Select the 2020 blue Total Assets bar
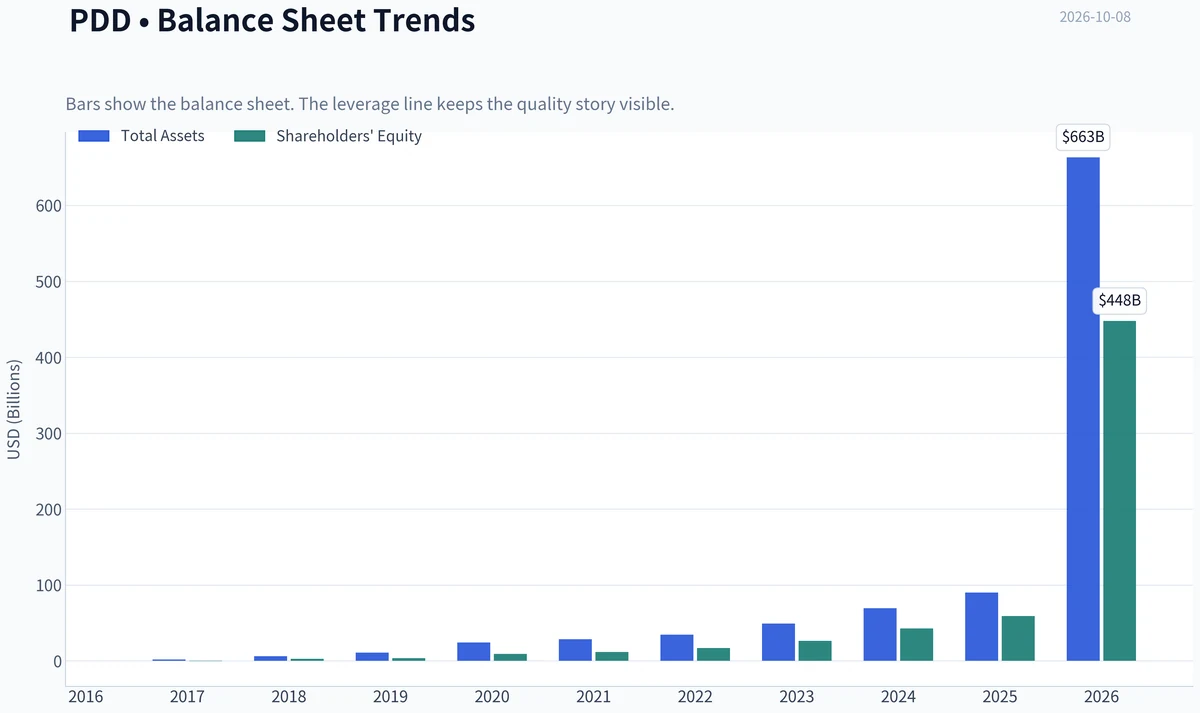 coord(474,651)
